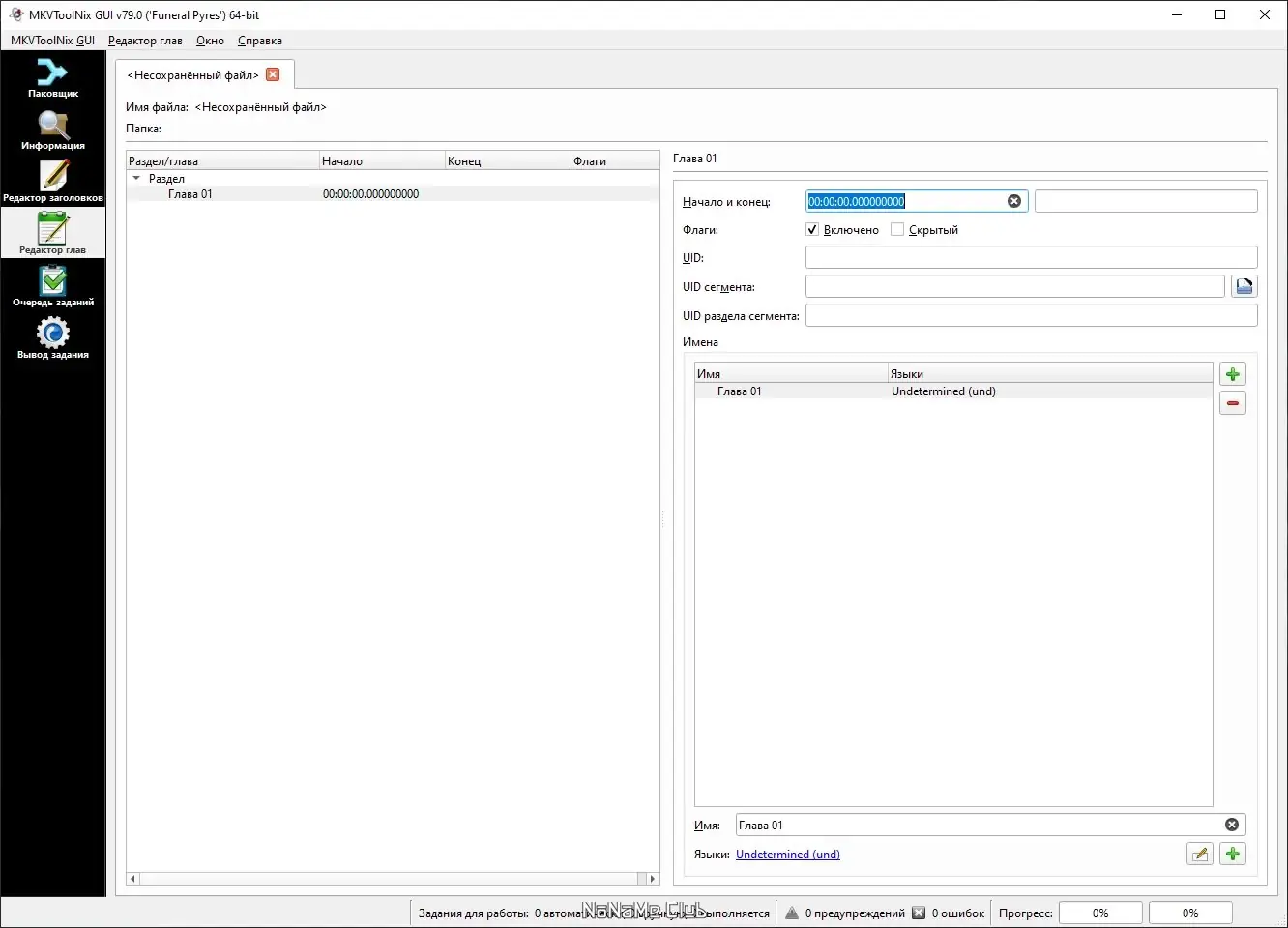This screenshot has height=928, width=1288.
Task: Open the Undetermined (und) language link
Action: point(787,854)
